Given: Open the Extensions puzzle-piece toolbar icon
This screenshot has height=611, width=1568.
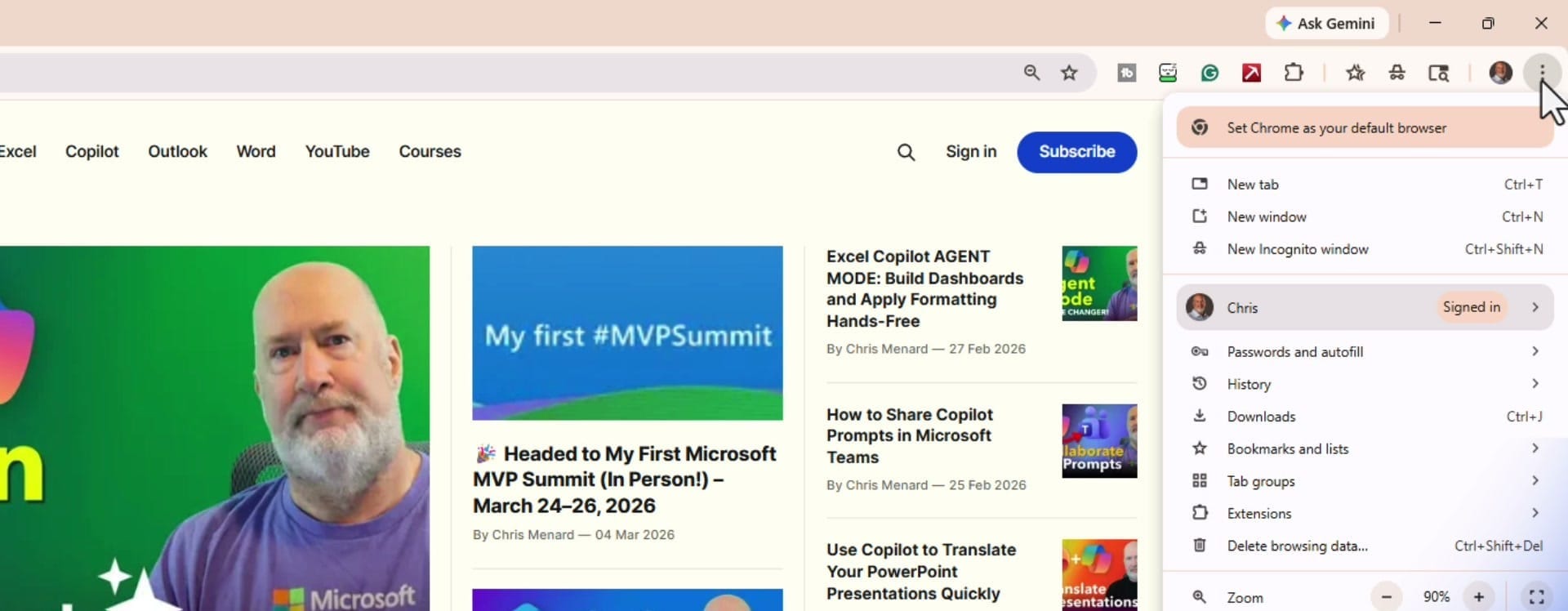Looking at the screenshot, I should (x=1294, y=73).
